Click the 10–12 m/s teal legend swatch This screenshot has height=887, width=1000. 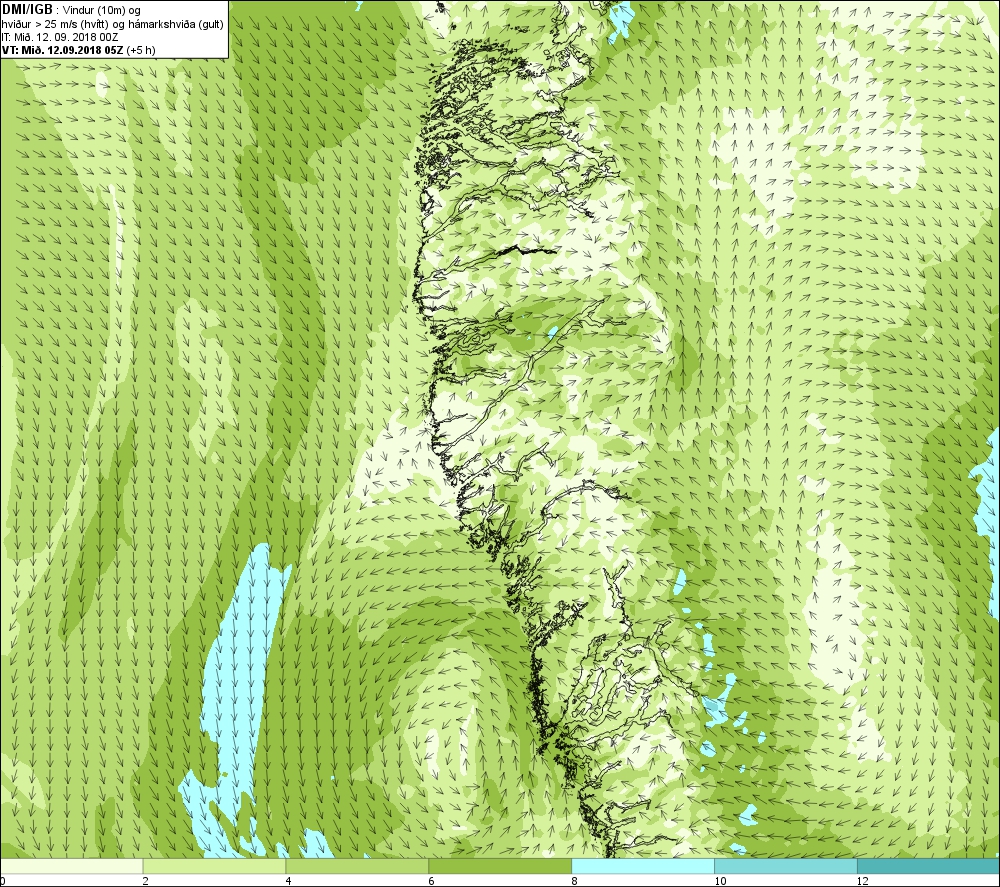pyautogui.click(x=786, y=866)
